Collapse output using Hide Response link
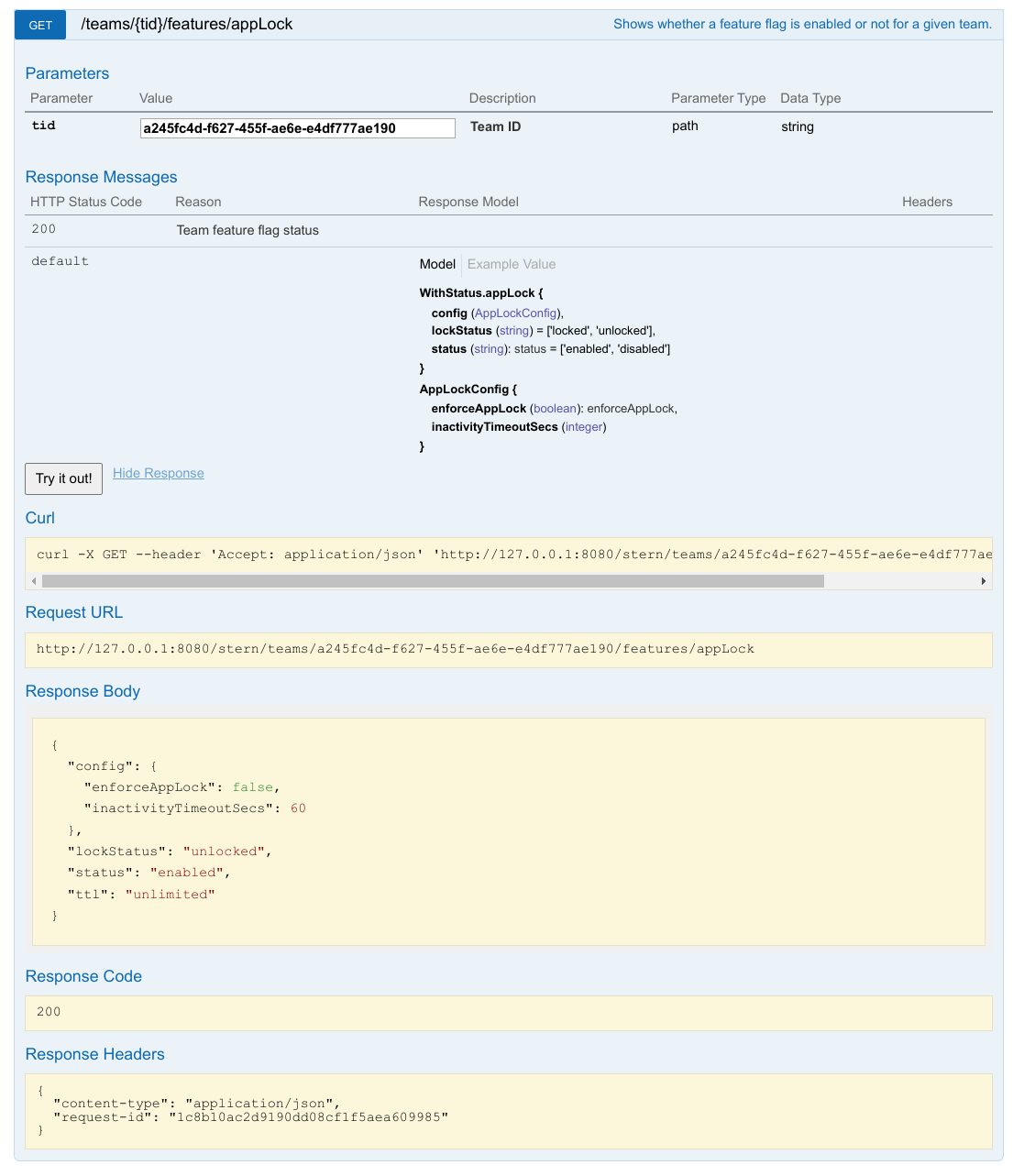 coord(159,473)
